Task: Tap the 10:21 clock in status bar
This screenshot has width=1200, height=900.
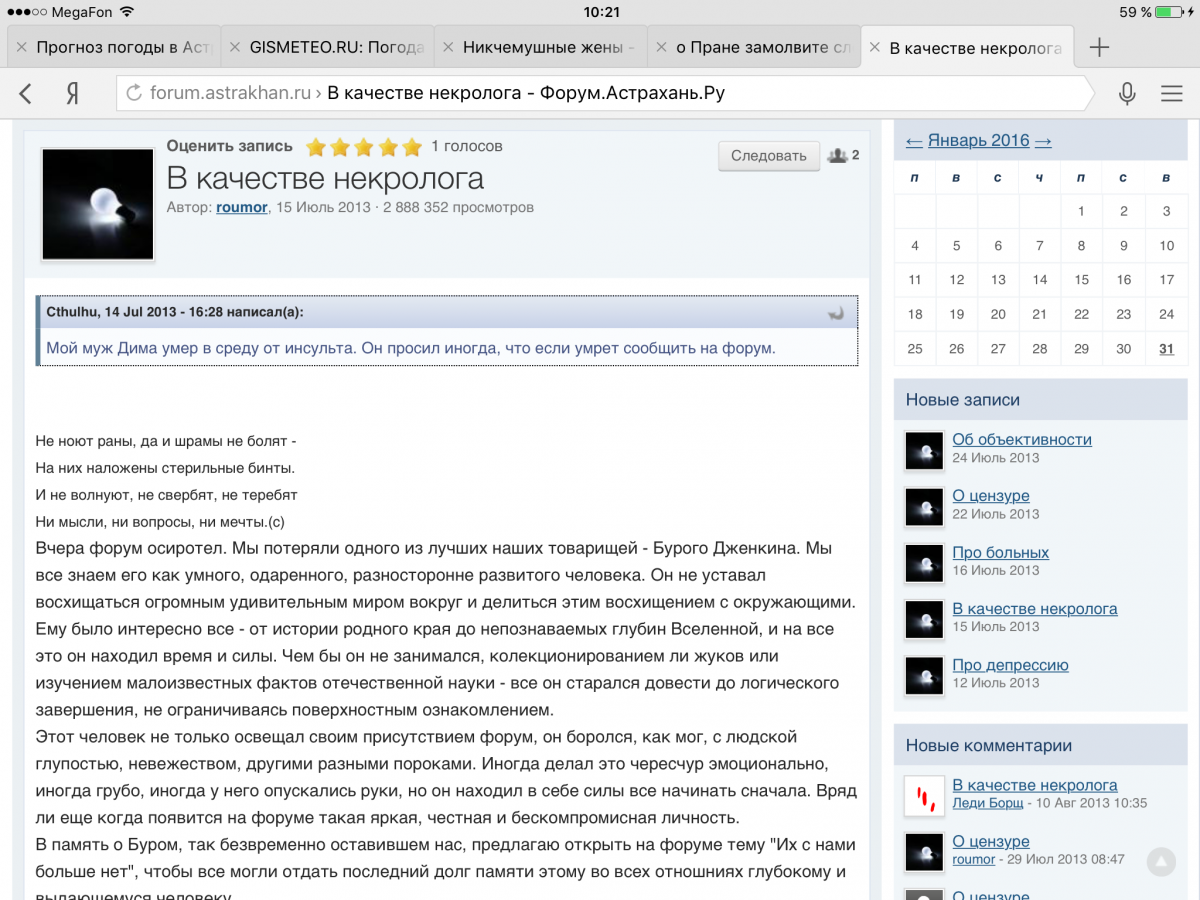Action: click(600, 12)
